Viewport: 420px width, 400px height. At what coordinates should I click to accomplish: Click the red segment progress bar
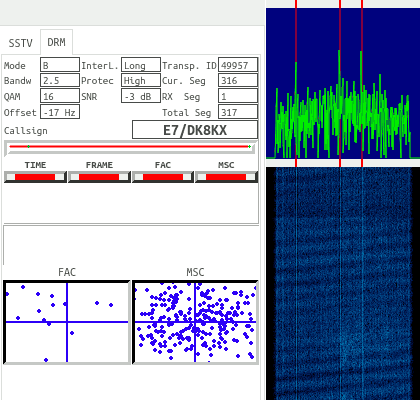click(130, 148)
